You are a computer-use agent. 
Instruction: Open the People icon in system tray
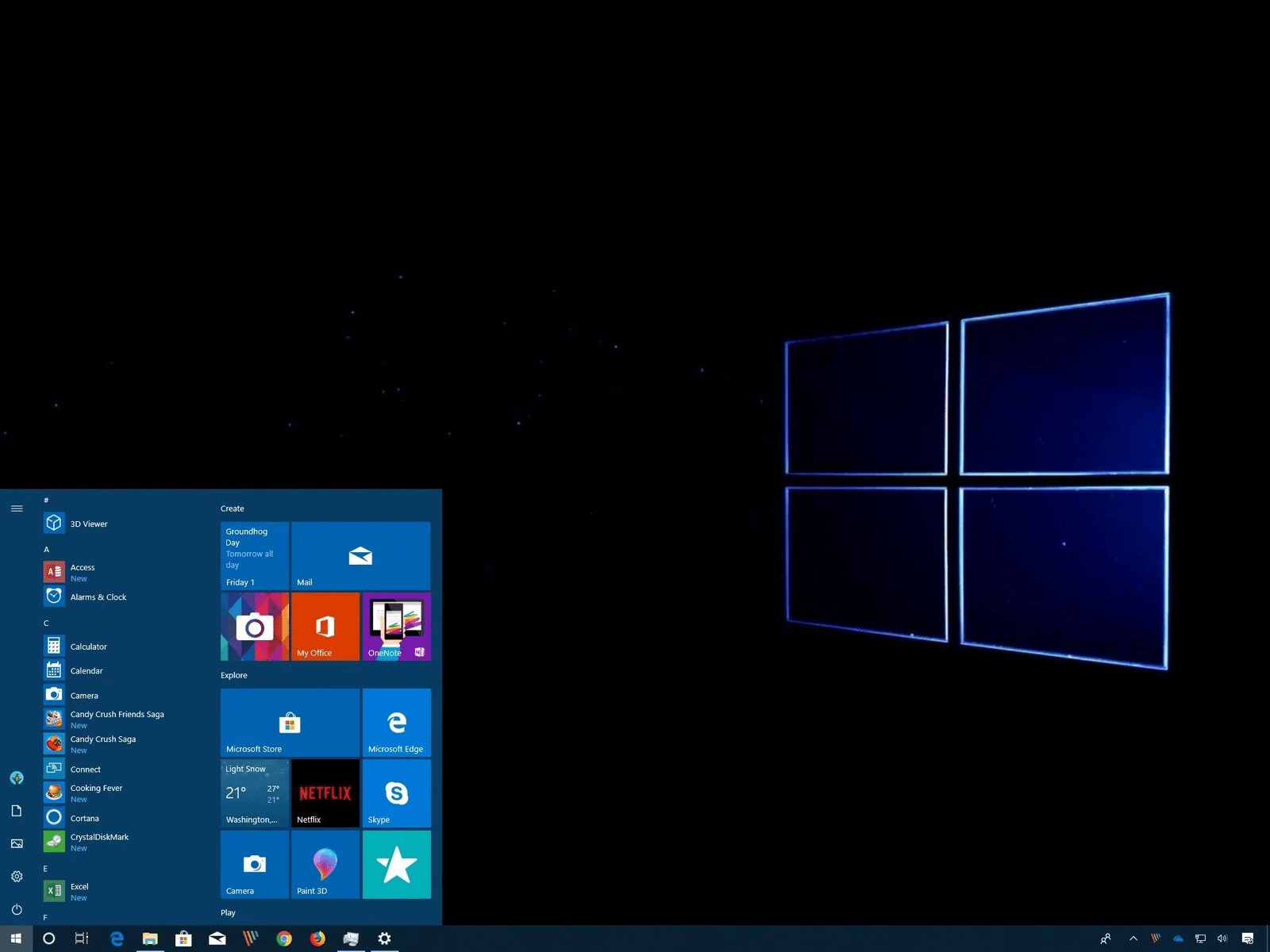click(x=1106, y=939)
